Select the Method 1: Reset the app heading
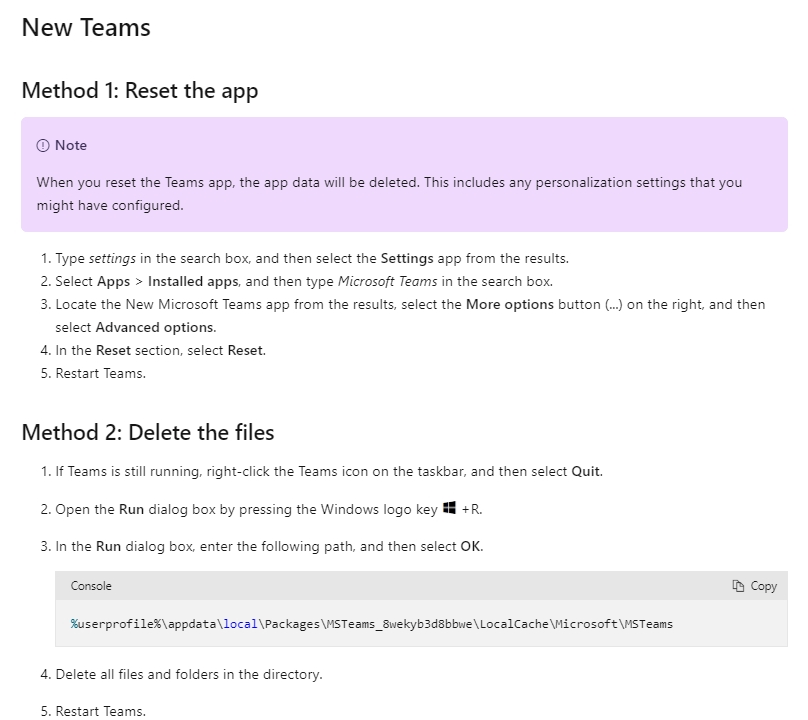 140,91
